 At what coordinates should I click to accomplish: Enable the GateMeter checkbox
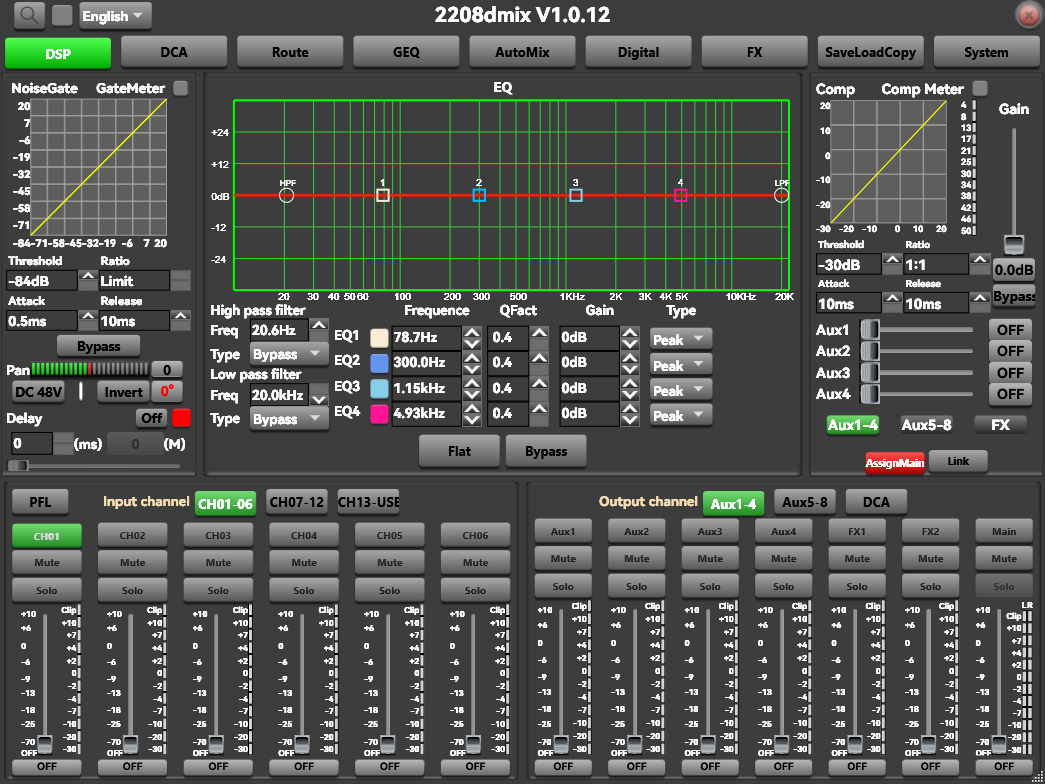180,89
